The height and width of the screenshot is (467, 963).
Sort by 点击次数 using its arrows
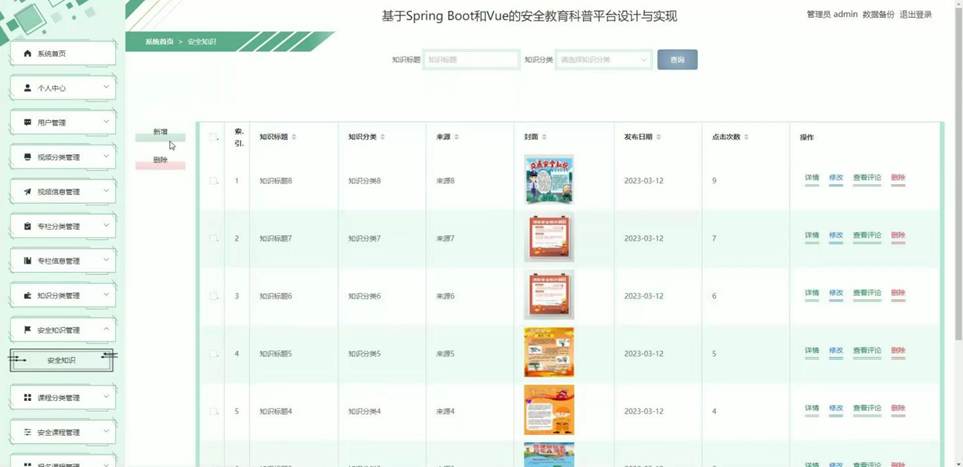[x=746, y=137]
